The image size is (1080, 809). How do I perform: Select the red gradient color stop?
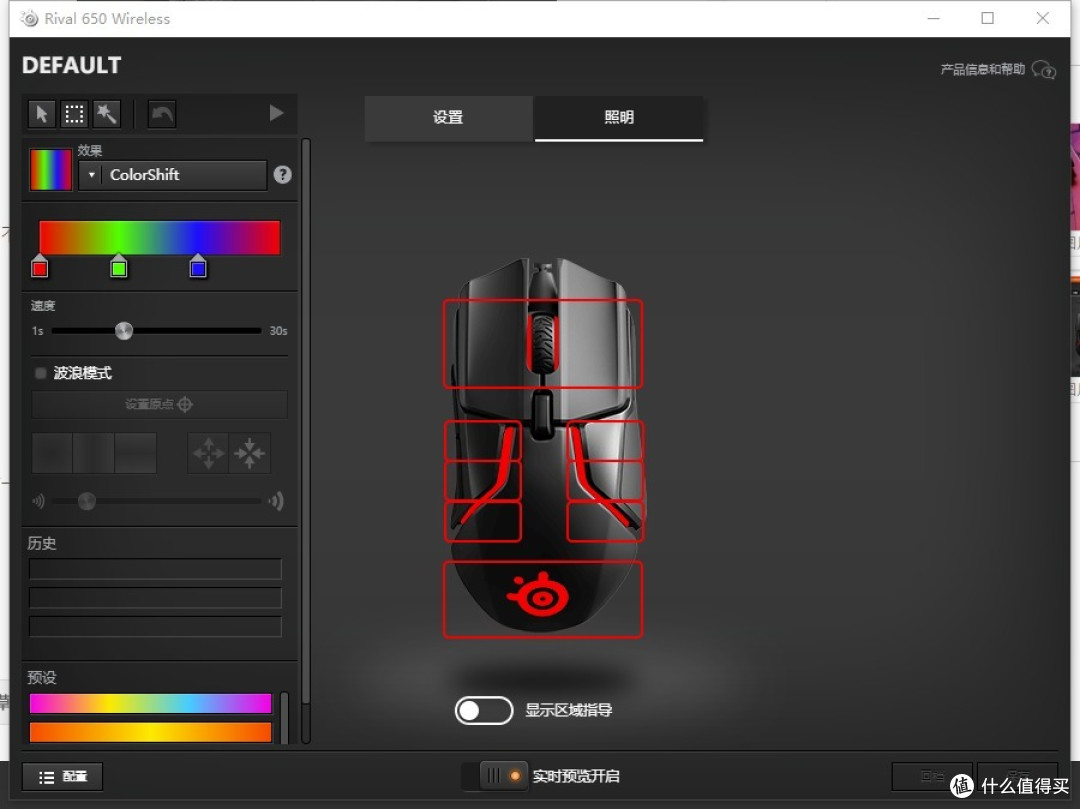[40, 267]
